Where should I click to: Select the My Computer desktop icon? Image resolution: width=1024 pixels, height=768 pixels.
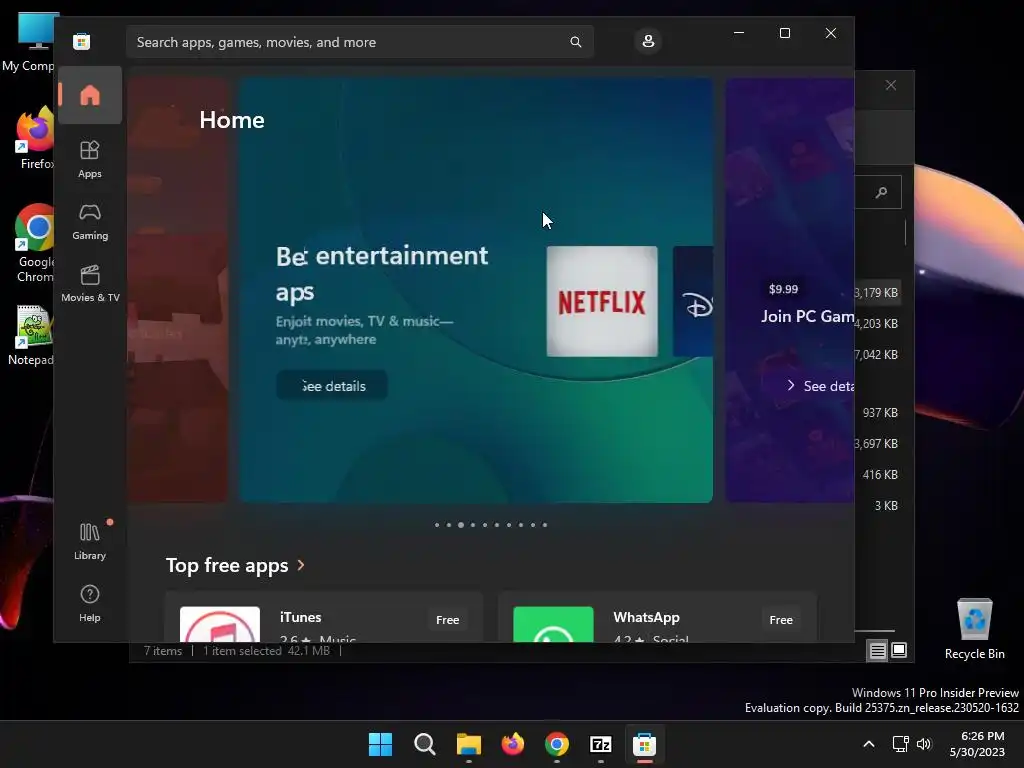29,42
